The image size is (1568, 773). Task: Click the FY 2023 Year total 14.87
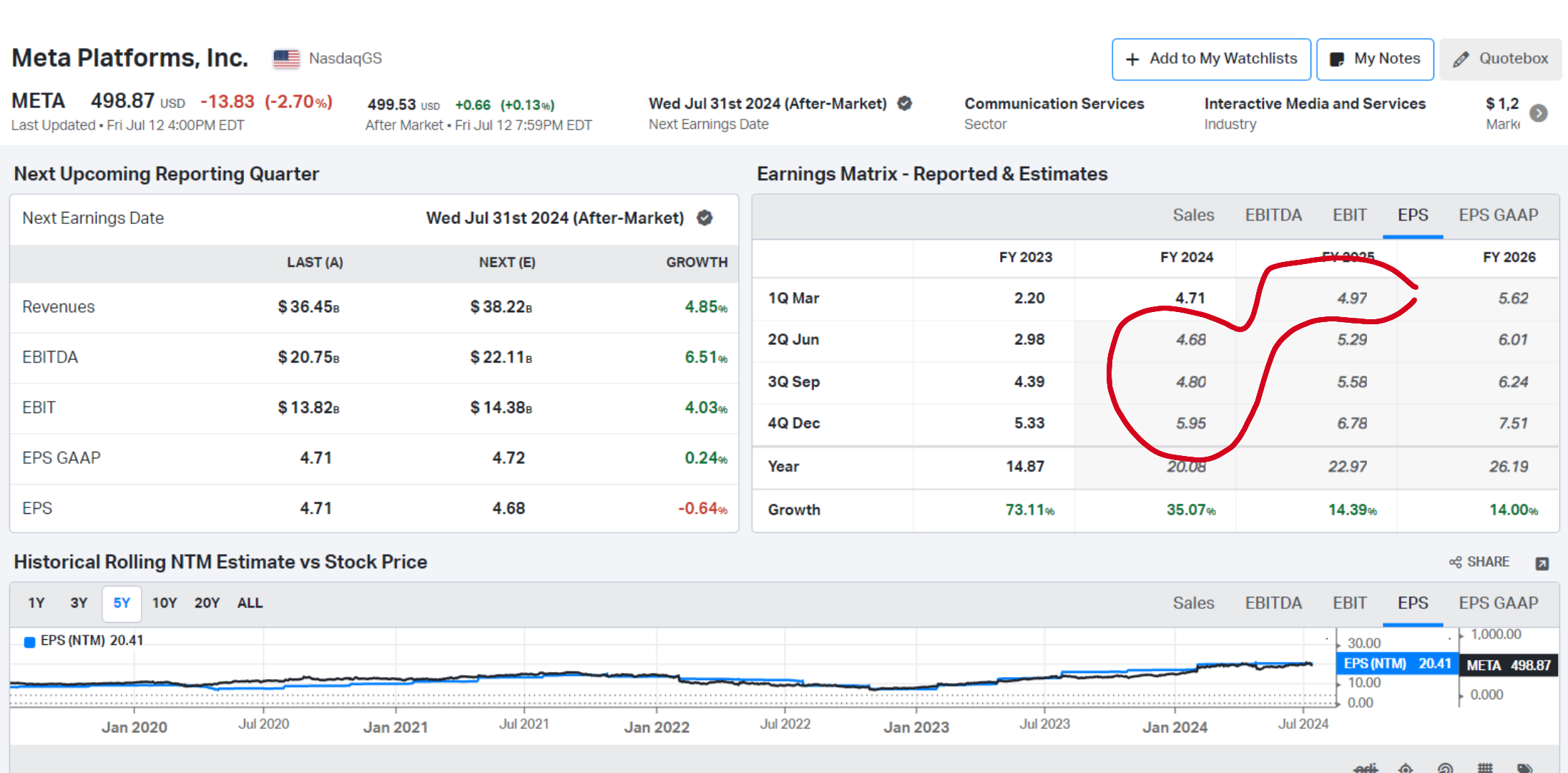coord(1025,467)
